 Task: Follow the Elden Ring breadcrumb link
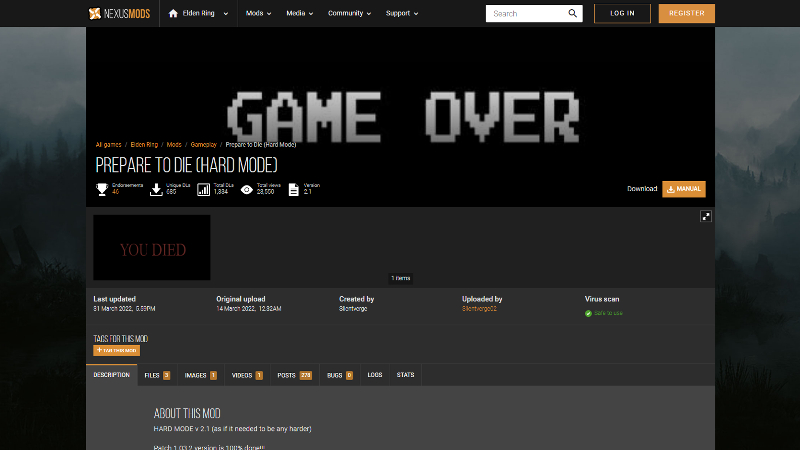144,145
